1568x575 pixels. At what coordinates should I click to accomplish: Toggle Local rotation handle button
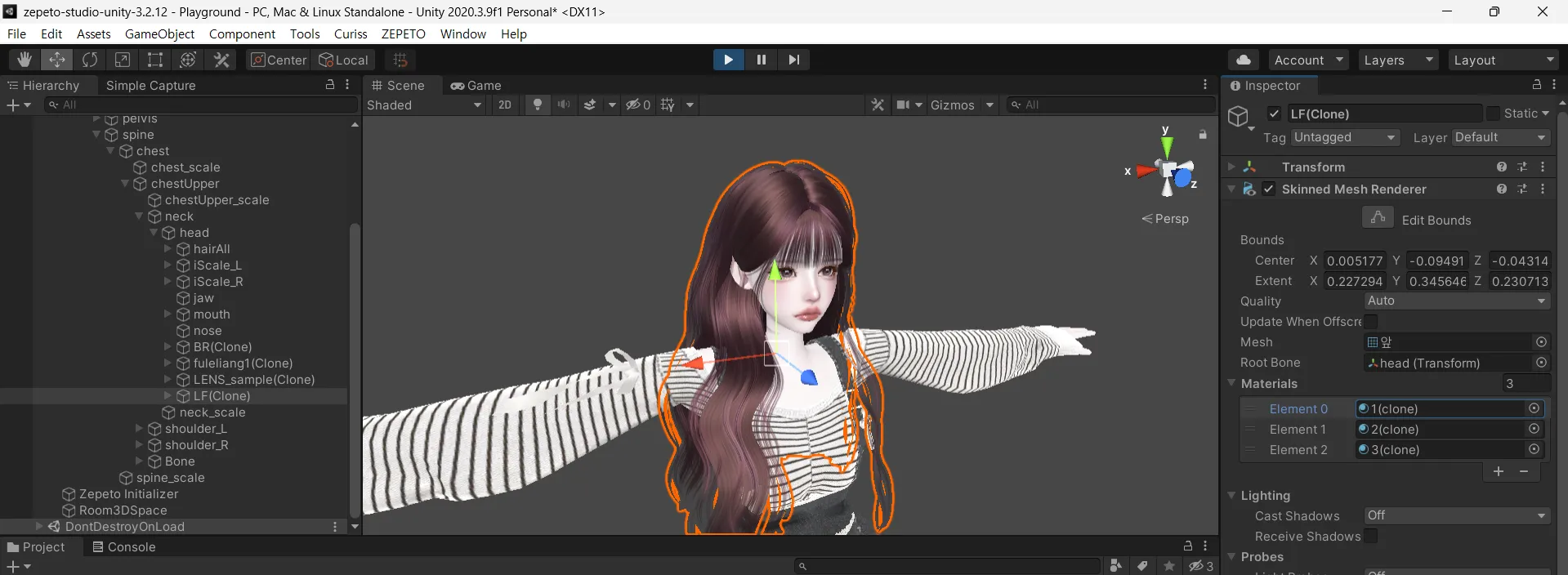tap(343, 60)
